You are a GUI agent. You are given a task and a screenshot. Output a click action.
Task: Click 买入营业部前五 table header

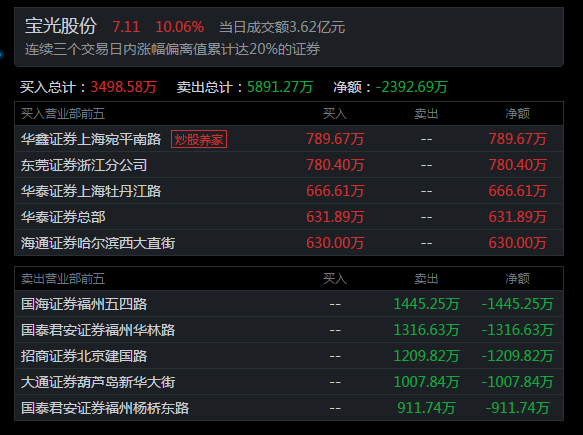[63, 113]
